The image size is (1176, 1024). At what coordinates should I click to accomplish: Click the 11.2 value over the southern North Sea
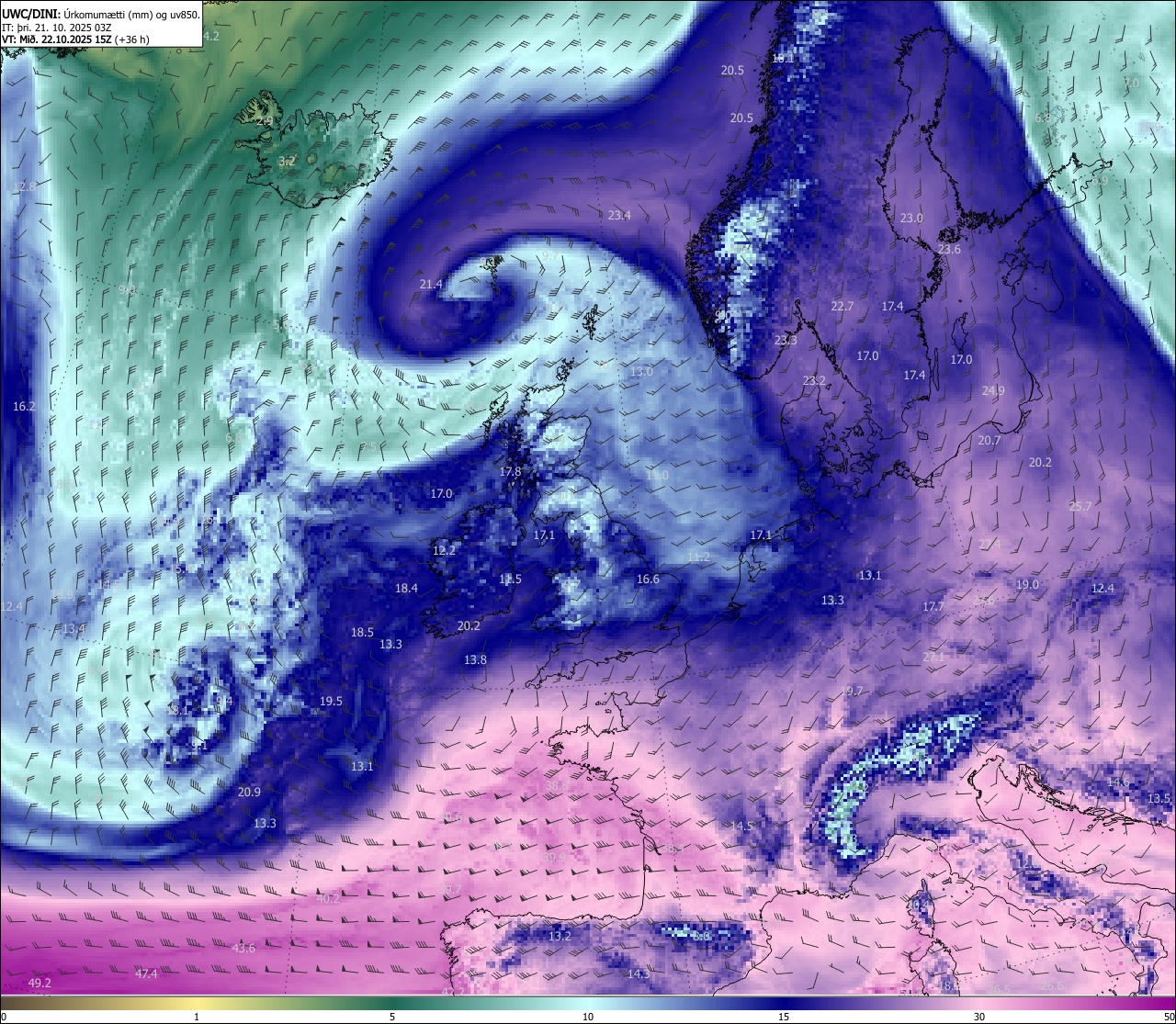(698, 557)
